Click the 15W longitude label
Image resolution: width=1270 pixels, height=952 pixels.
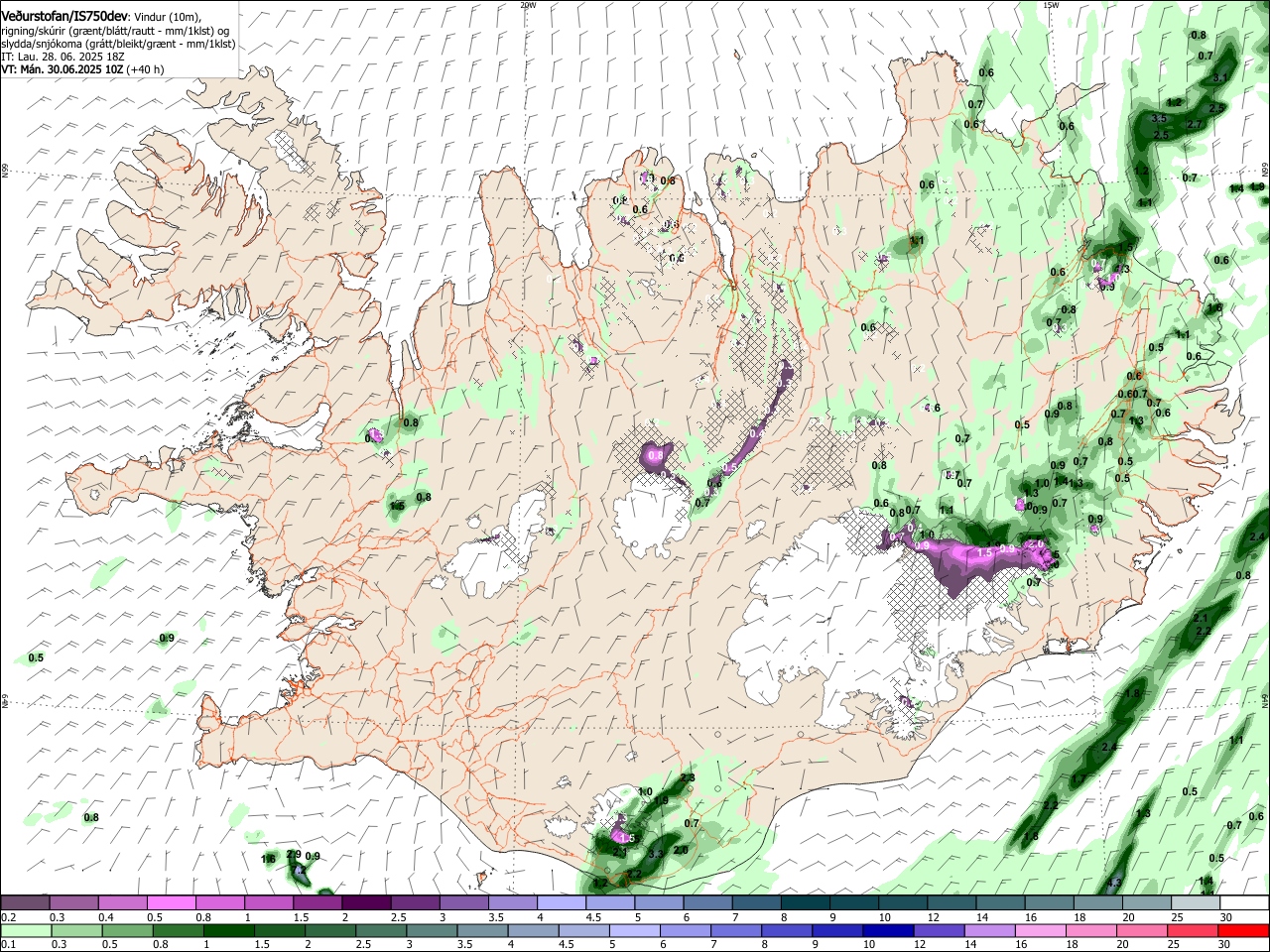pos(1051,5)
